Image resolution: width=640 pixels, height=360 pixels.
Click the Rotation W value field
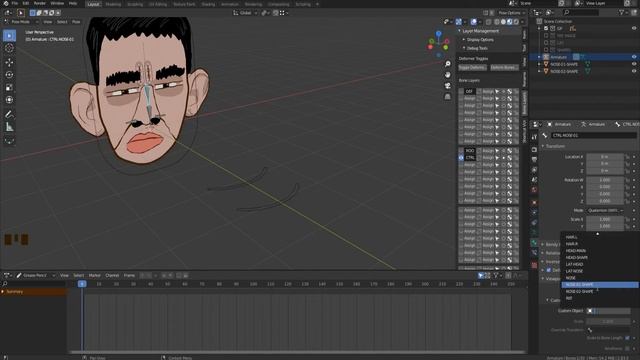click(x=605, y=180)
